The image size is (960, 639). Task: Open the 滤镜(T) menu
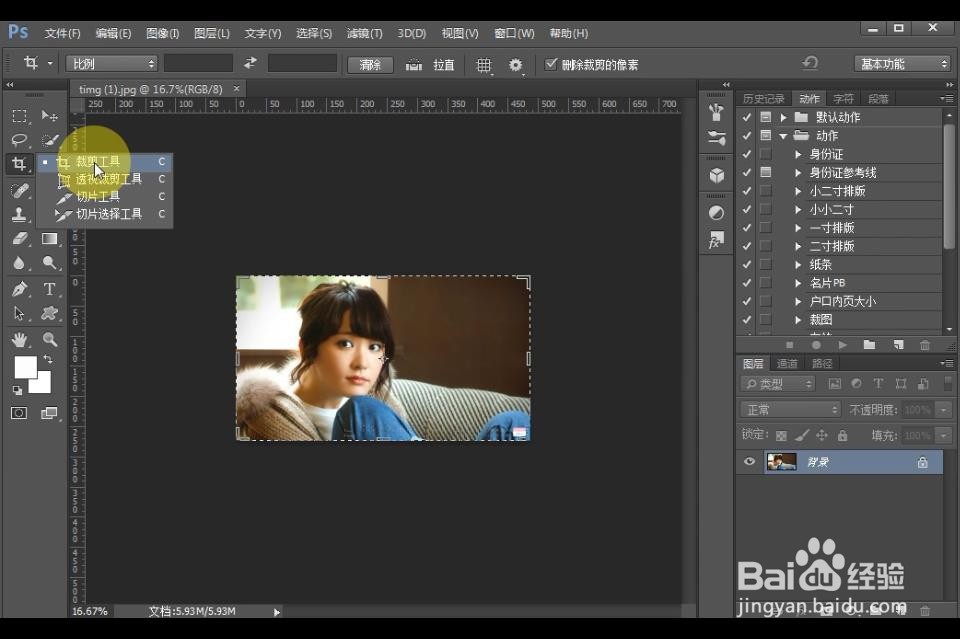click(x=364, y=33)
